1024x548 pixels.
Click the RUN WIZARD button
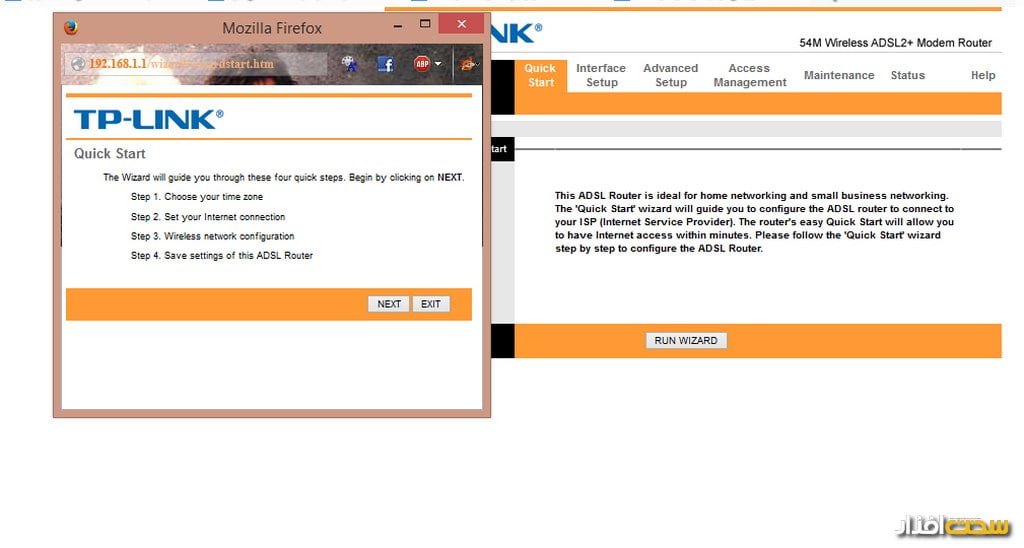685,341
